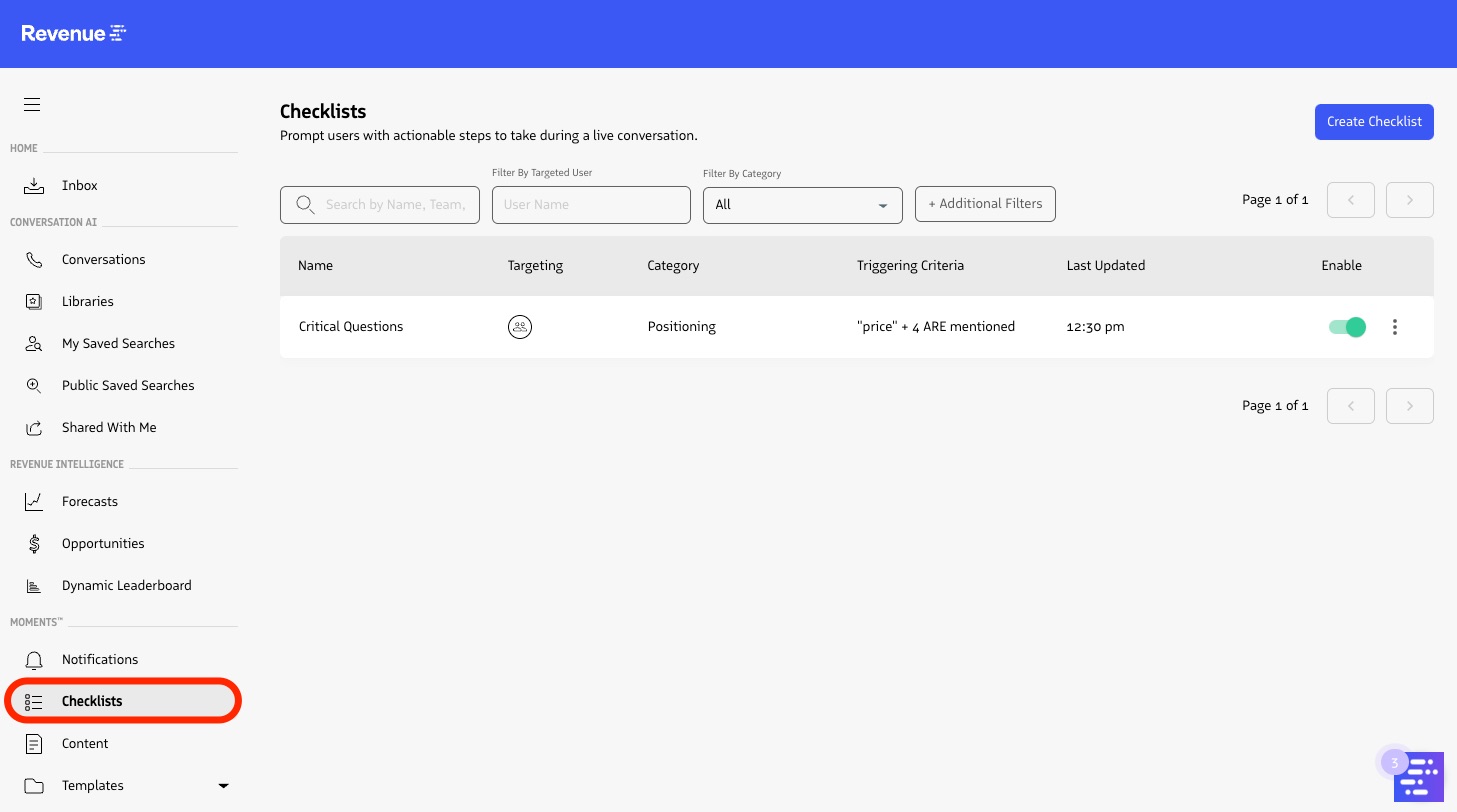Open the Filter By Category dropdown
The height and width of the screenshot is (812, 1457).
[803, 204]
